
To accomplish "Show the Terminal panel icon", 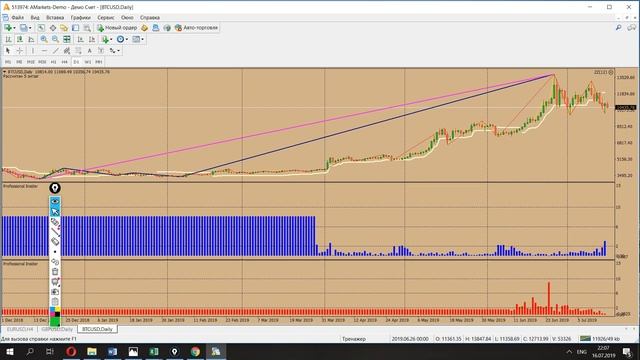I will pyautogui.click(x=76, y=28).
